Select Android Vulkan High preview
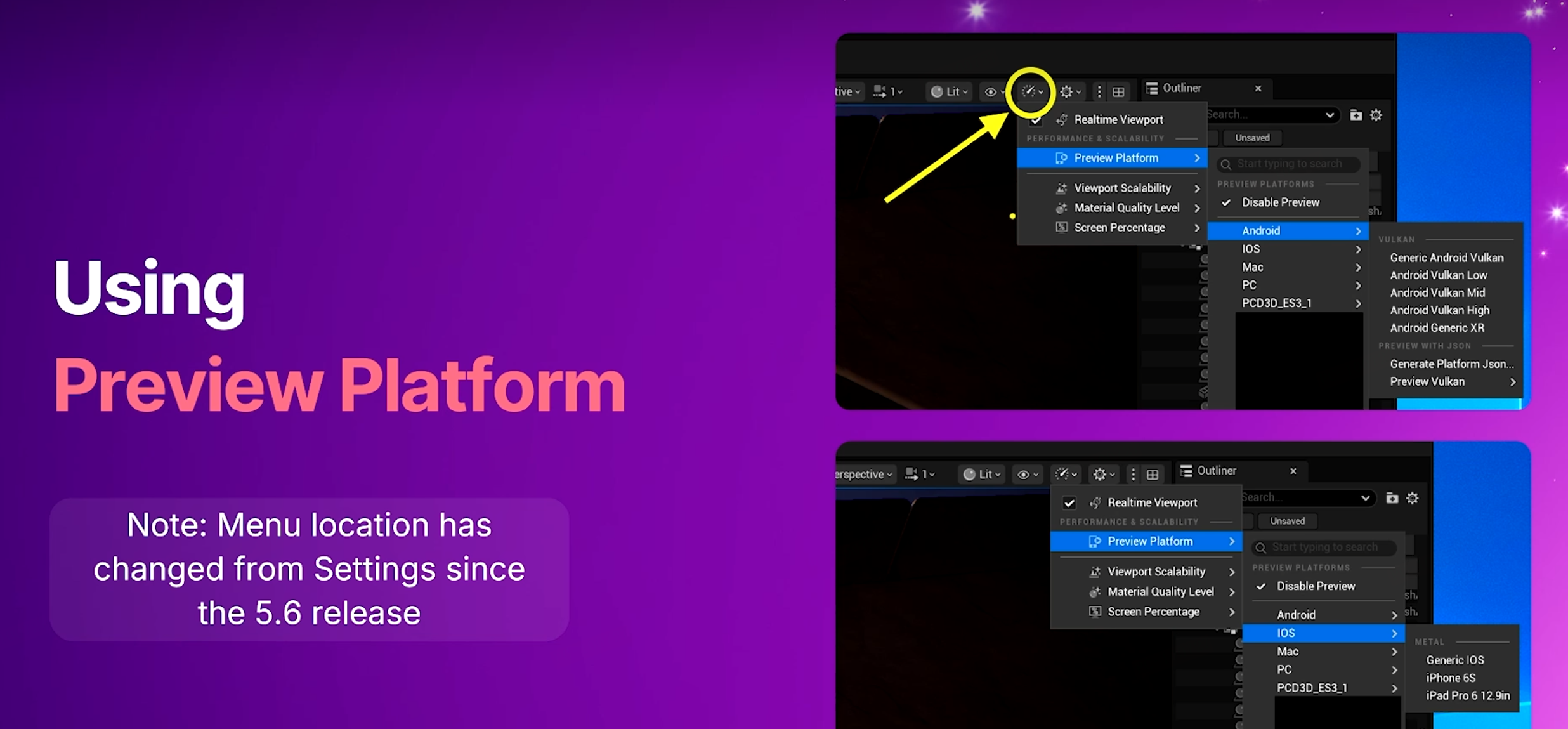This screenshot has width=1568, height=729. pos(1439,310)
